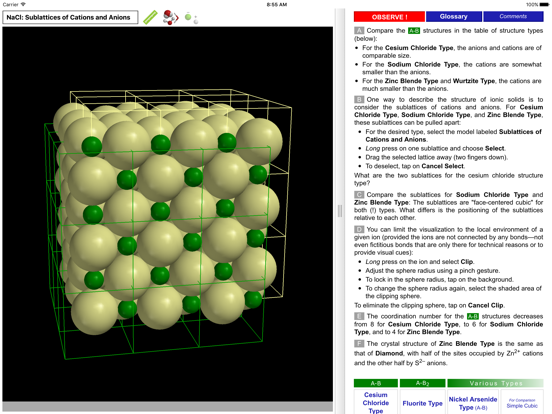The image size is (552, 414).
Task: Open Cesium Chloride Type model link
Action: coord(376,402)
